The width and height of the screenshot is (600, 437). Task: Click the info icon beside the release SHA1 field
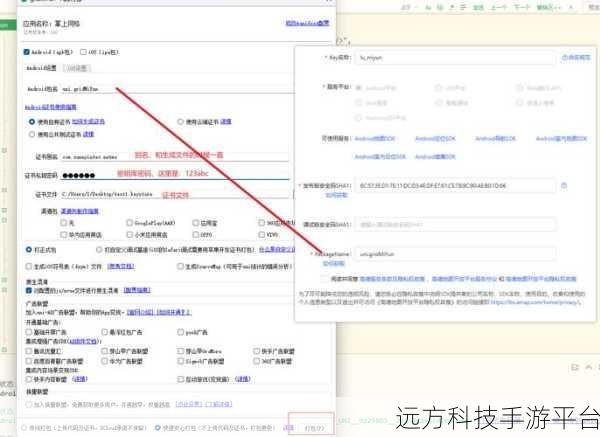(564, 186)
